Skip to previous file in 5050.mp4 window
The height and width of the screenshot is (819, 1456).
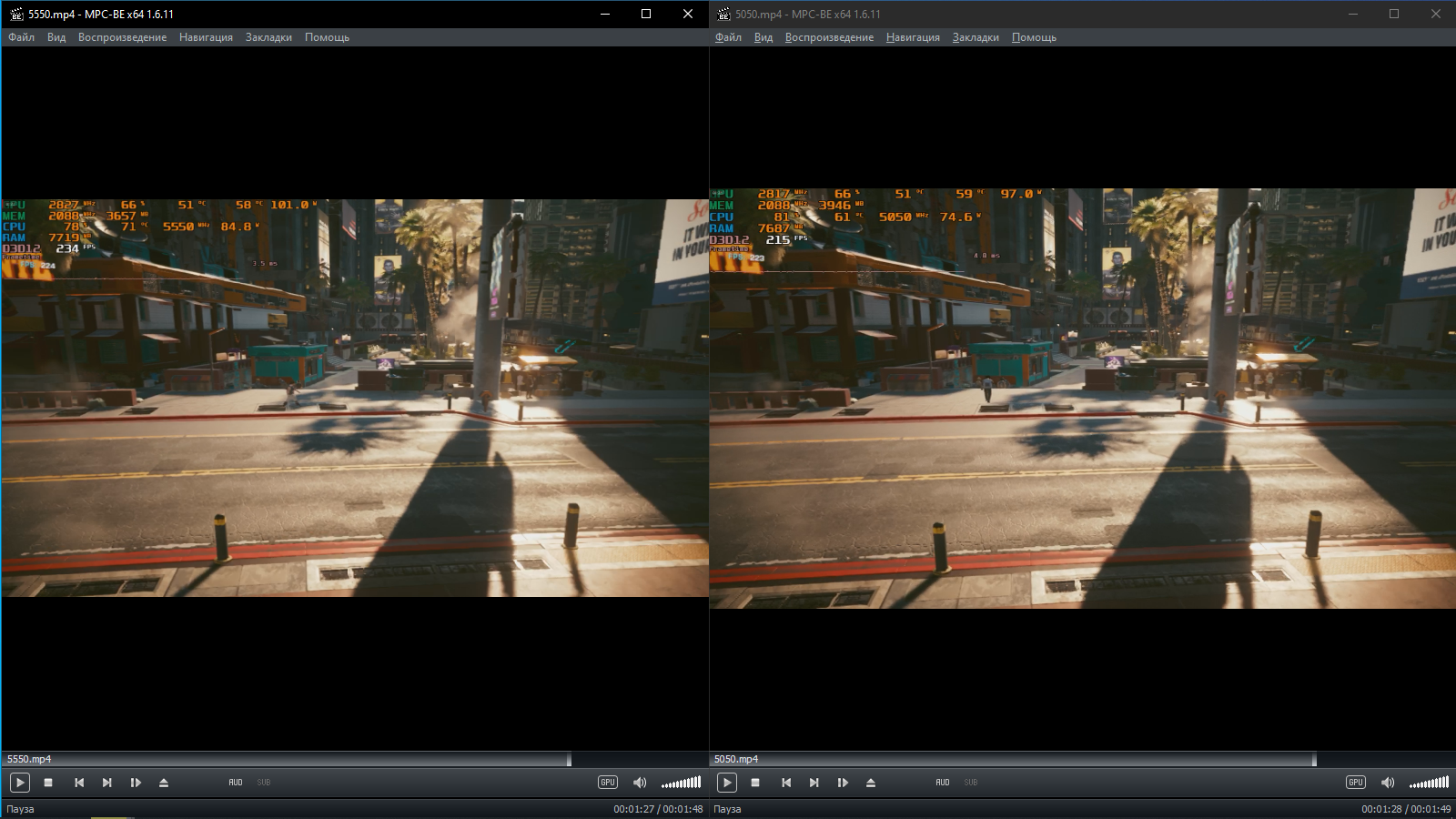click(x=786, y=783)
